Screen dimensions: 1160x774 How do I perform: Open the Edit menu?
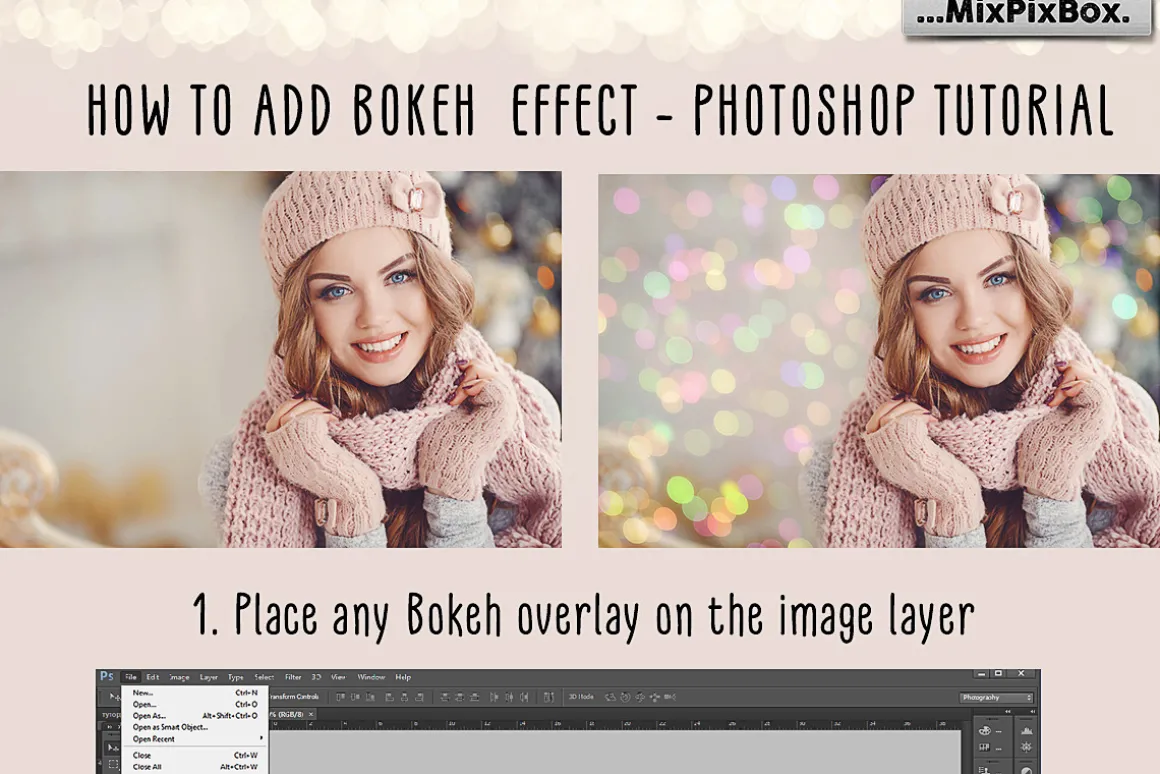point(152,677)
